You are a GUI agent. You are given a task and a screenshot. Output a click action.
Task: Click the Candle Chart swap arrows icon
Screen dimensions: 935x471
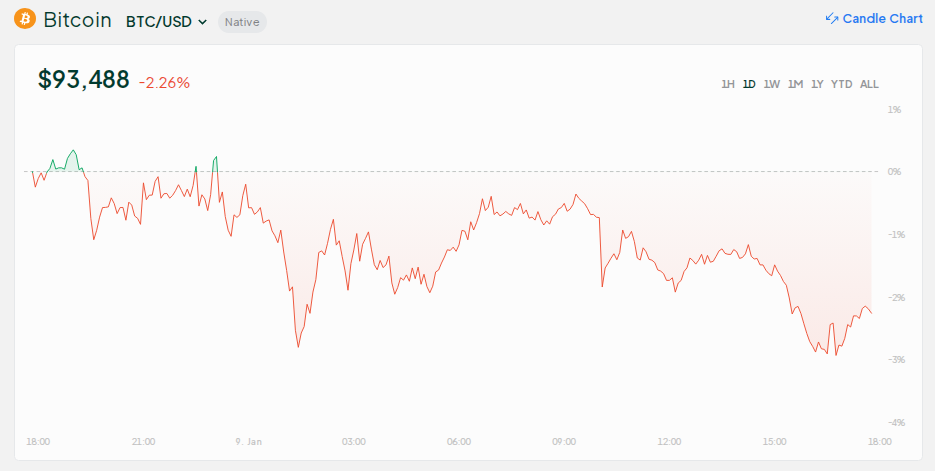click(831, 19)
